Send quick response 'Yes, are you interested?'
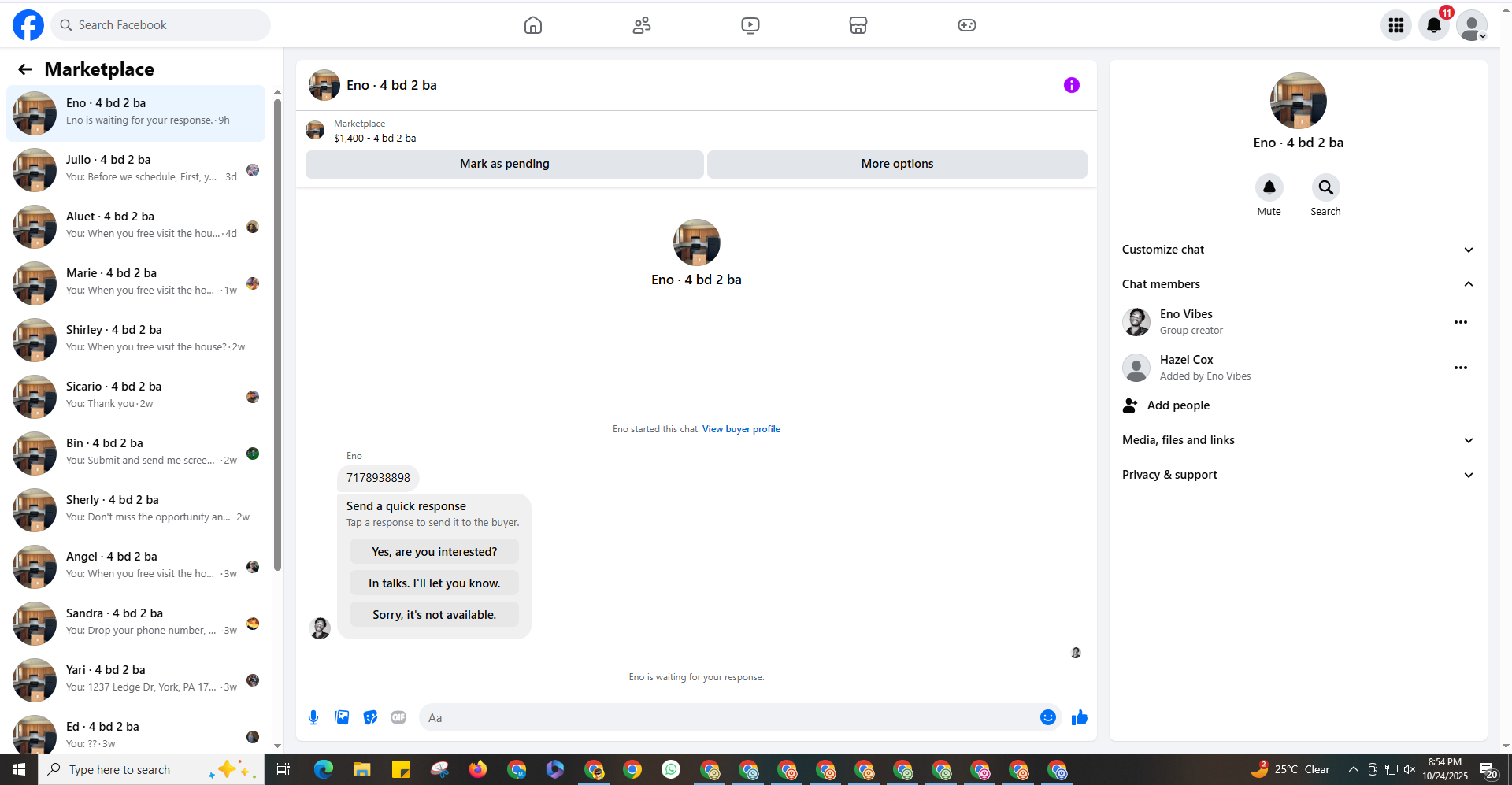1512x785 pixels. pos(435,552)
